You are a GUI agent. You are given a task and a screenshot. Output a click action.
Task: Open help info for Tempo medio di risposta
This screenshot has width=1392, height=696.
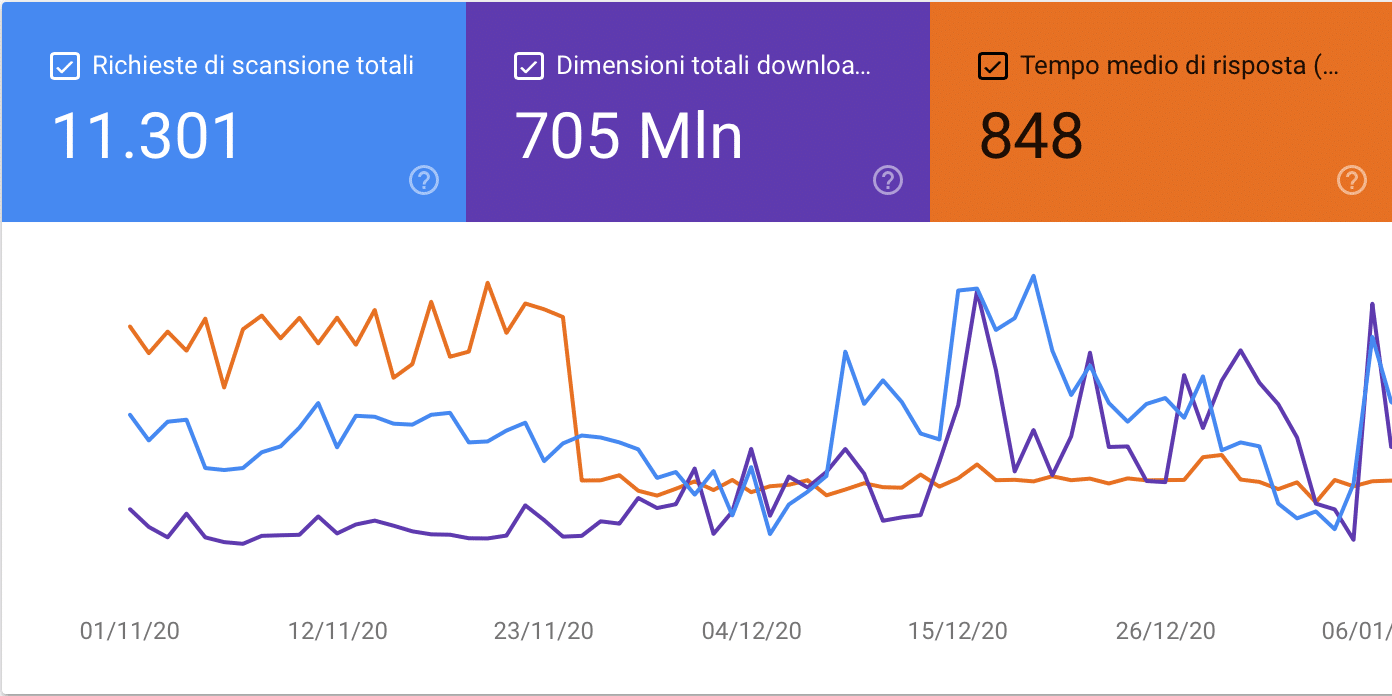pyautogui.click(x=1352, y=181)
